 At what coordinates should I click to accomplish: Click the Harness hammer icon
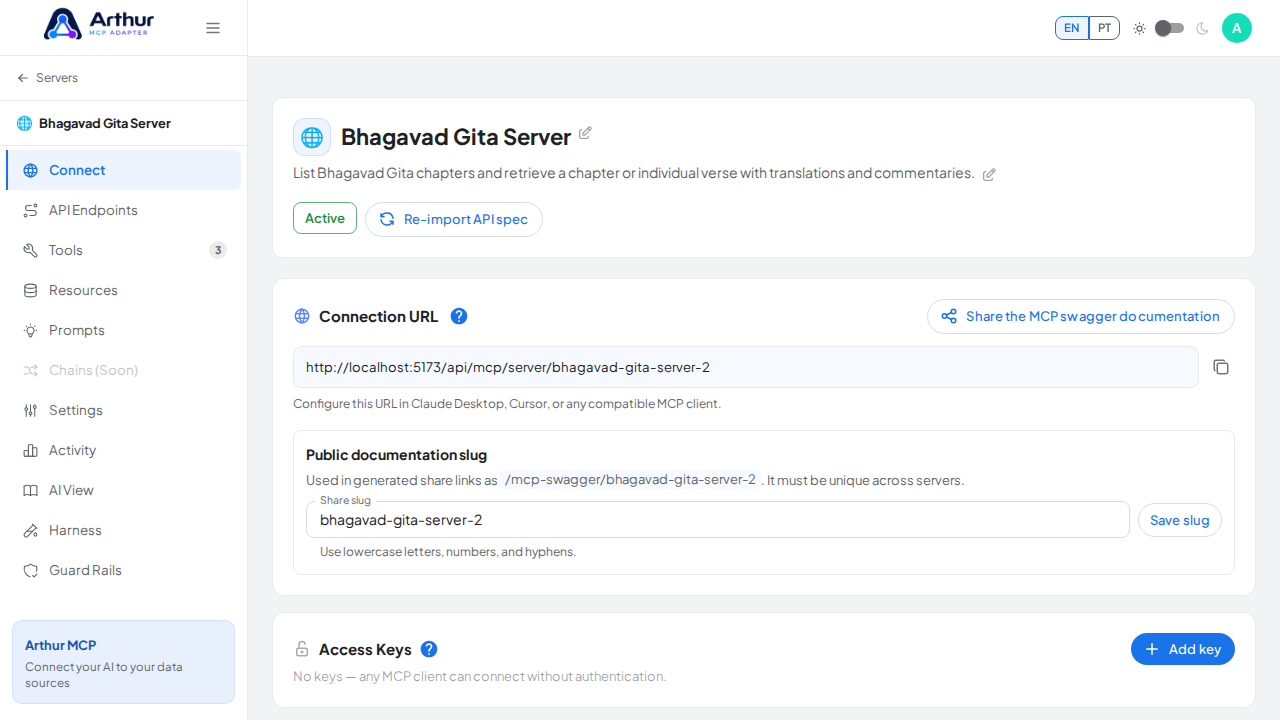pos(31,530)
